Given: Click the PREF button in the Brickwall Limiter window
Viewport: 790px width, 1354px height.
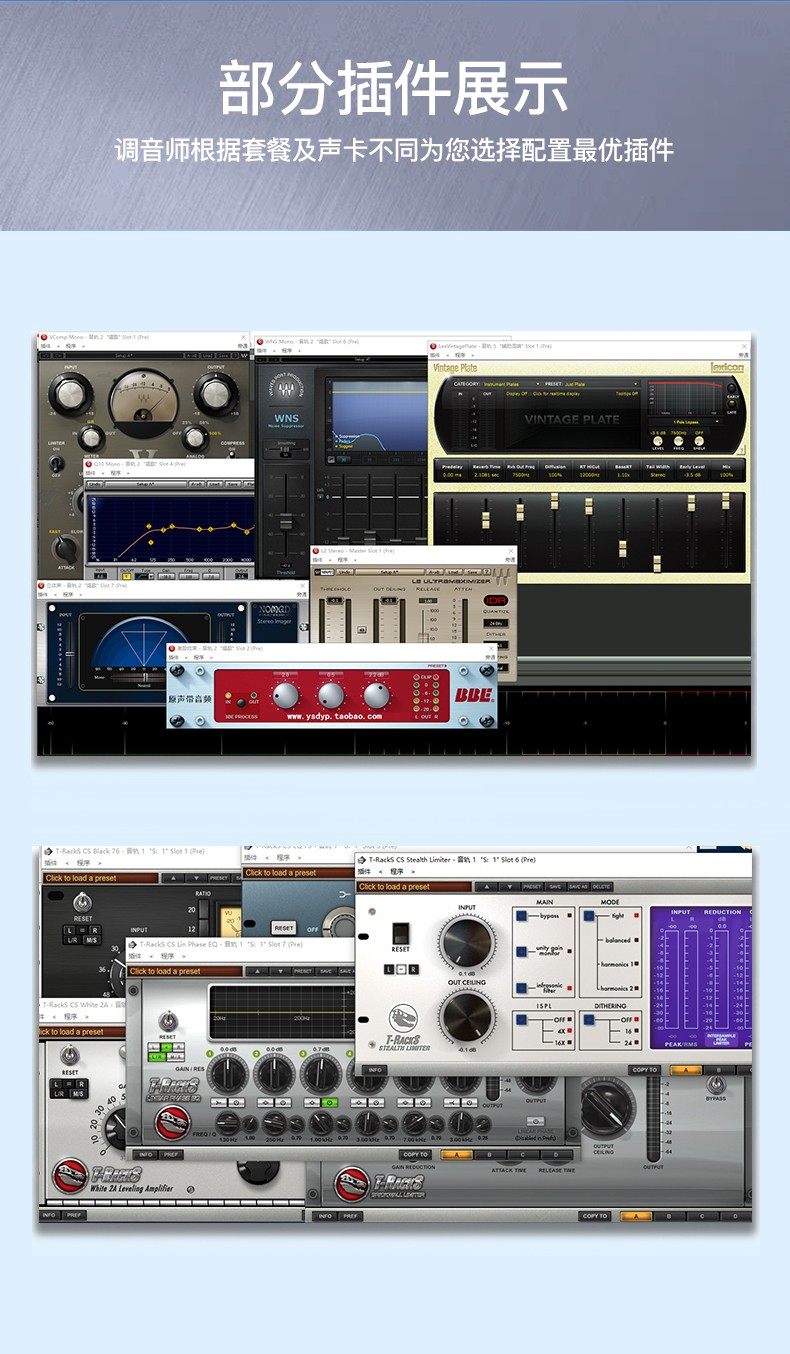Looking at the screenshot, I should pyautogui.click(x=350, y=1216).
